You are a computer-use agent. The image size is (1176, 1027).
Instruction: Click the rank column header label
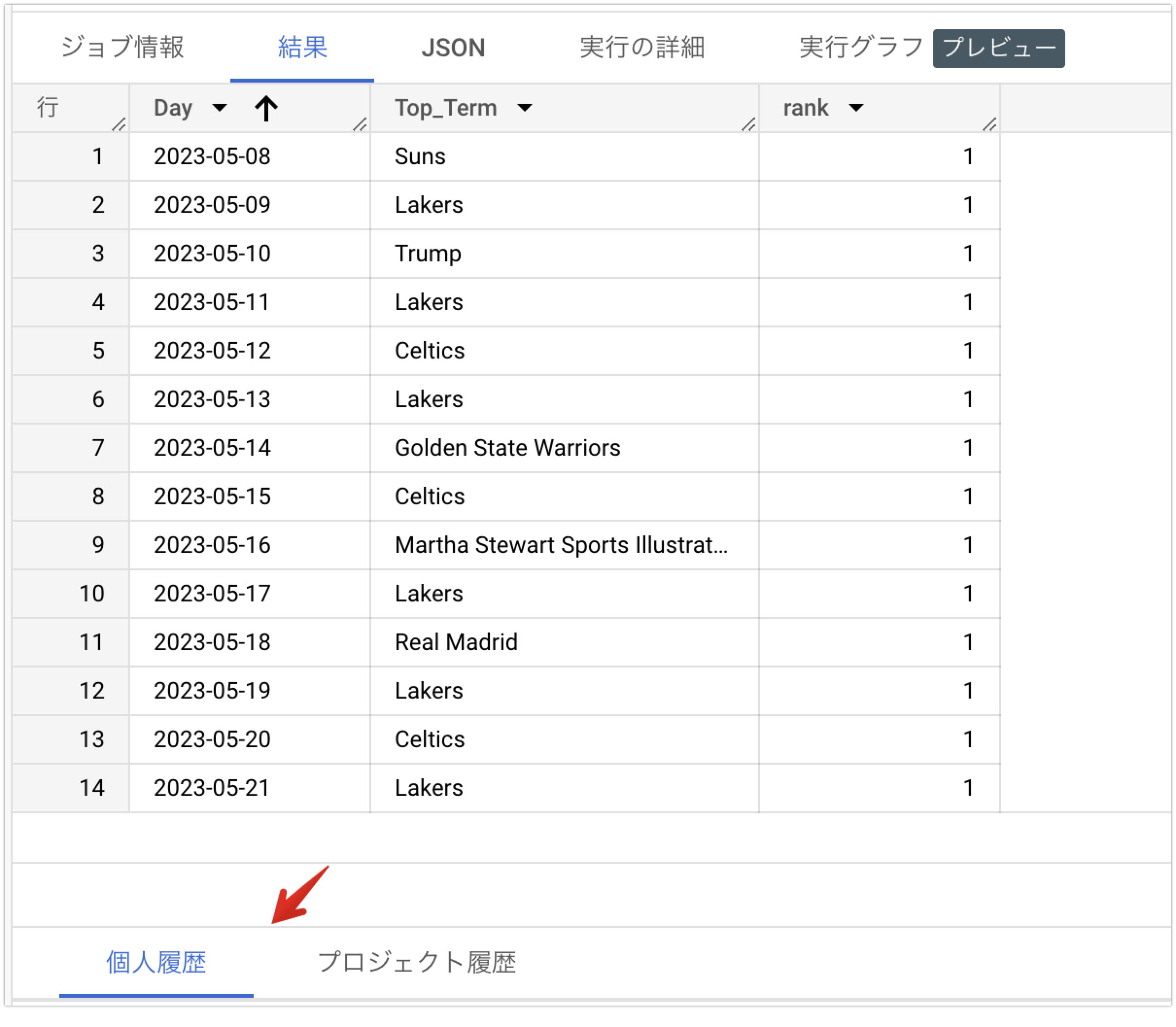pos(806,108)
